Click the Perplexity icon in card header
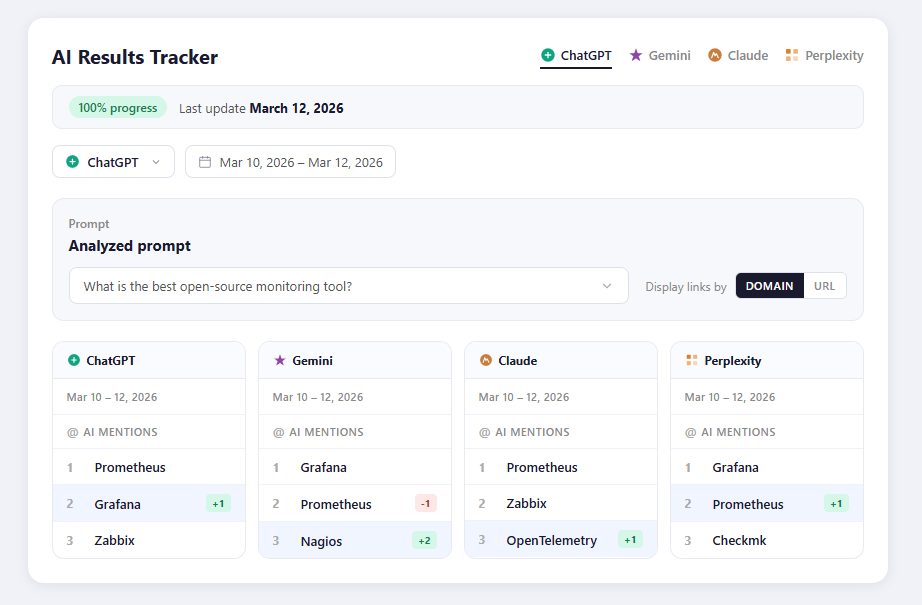Screen dimensions: 922x605 point(692,360)
